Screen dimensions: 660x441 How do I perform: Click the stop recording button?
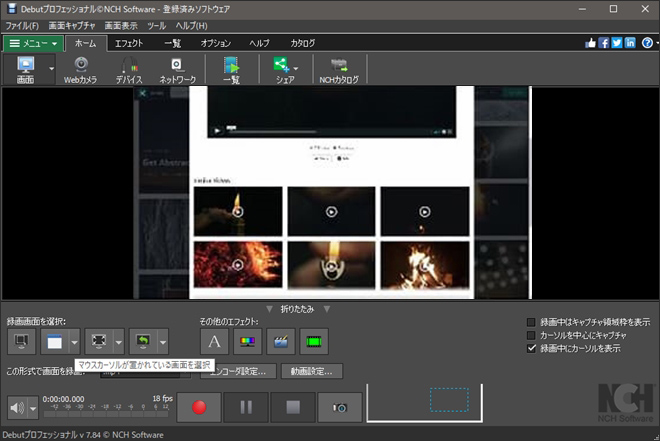click(x=293, y=407)
